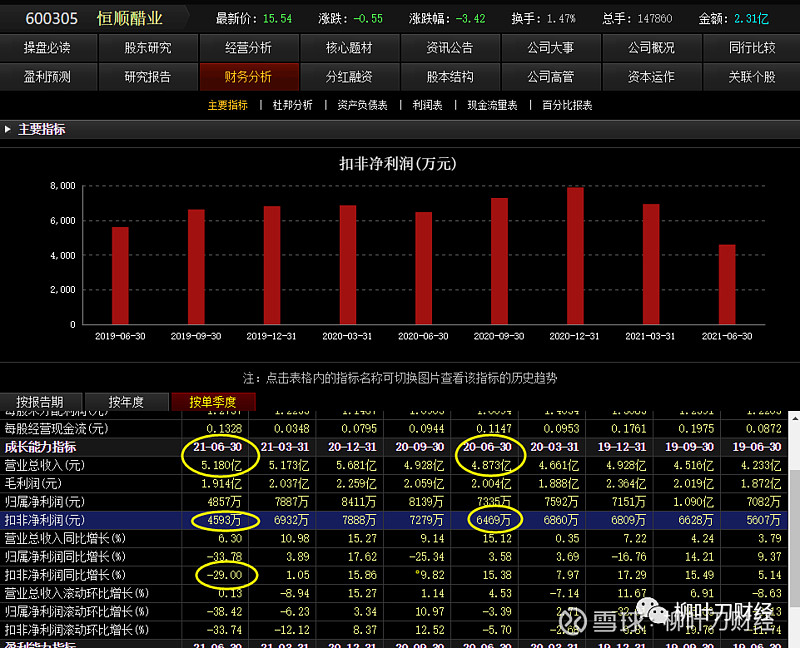Open the 操盘必读 tab
This screenshot has height=648, width=800.
click(47, 48)
